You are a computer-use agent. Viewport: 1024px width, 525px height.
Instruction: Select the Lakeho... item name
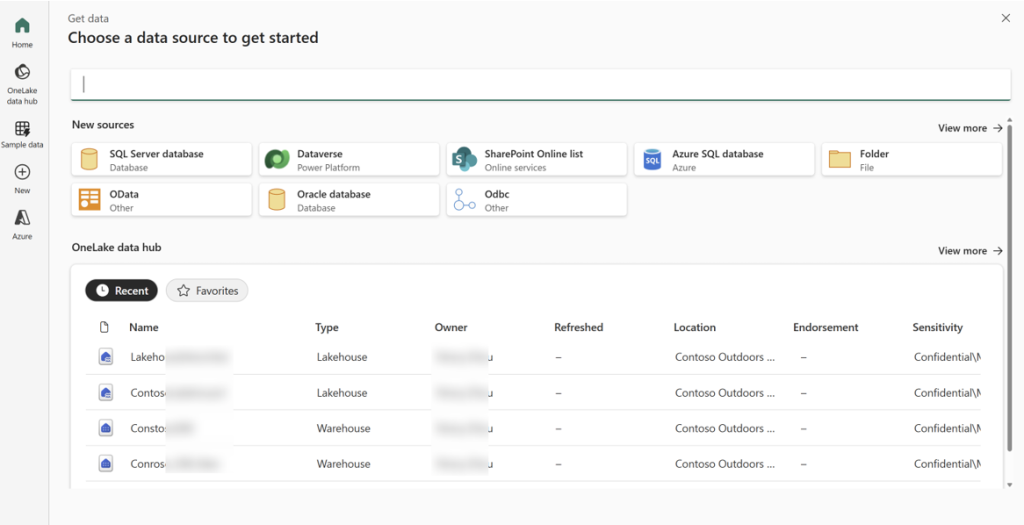click(x=181, y=357)
